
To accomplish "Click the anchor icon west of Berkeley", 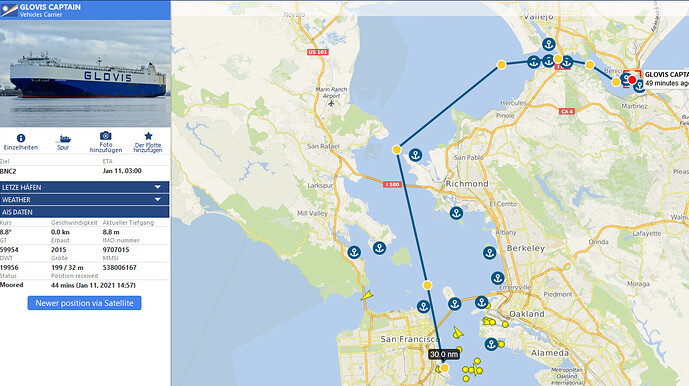I will click(x=490, y=253).
